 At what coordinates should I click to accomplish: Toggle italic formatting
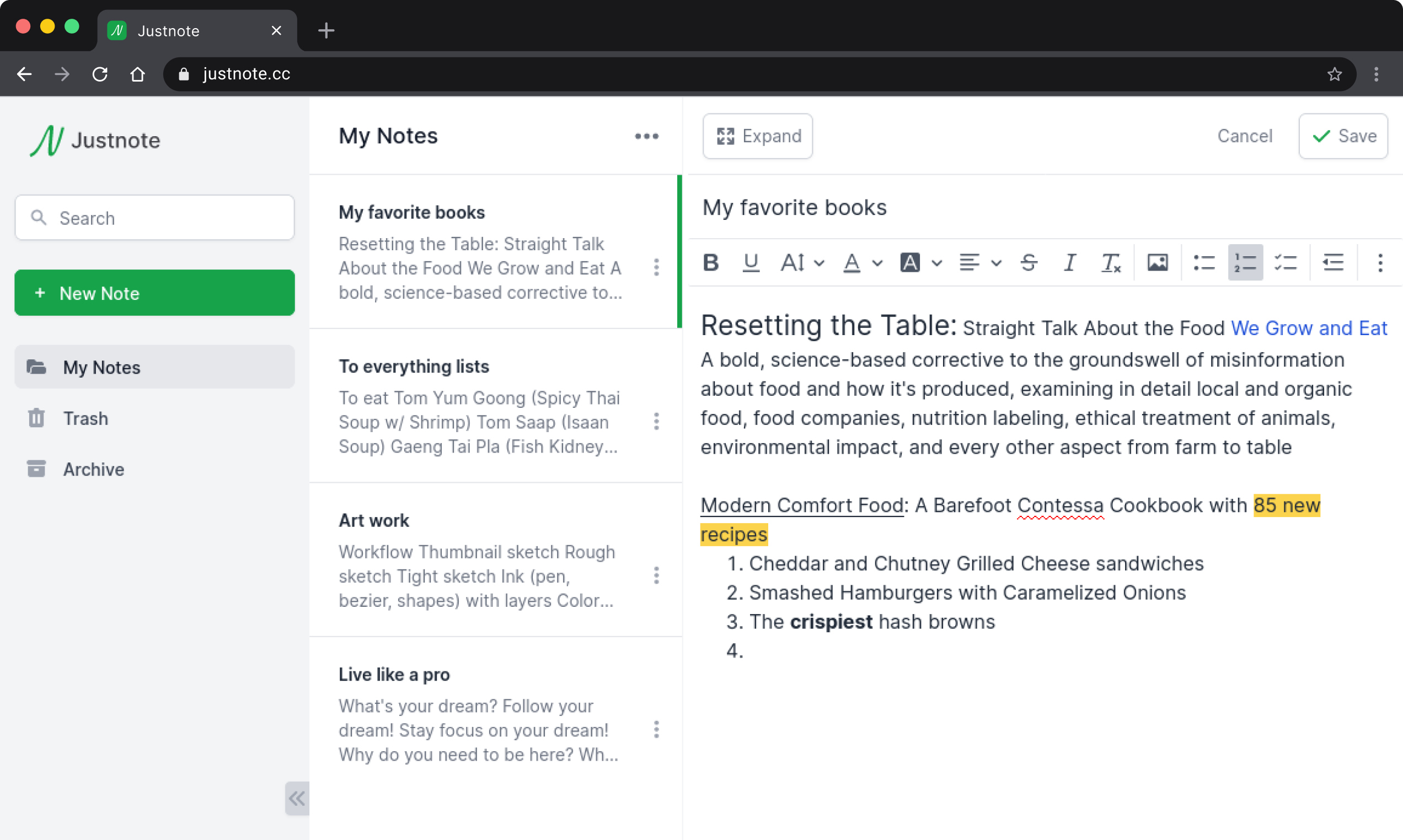(1069, 262)
